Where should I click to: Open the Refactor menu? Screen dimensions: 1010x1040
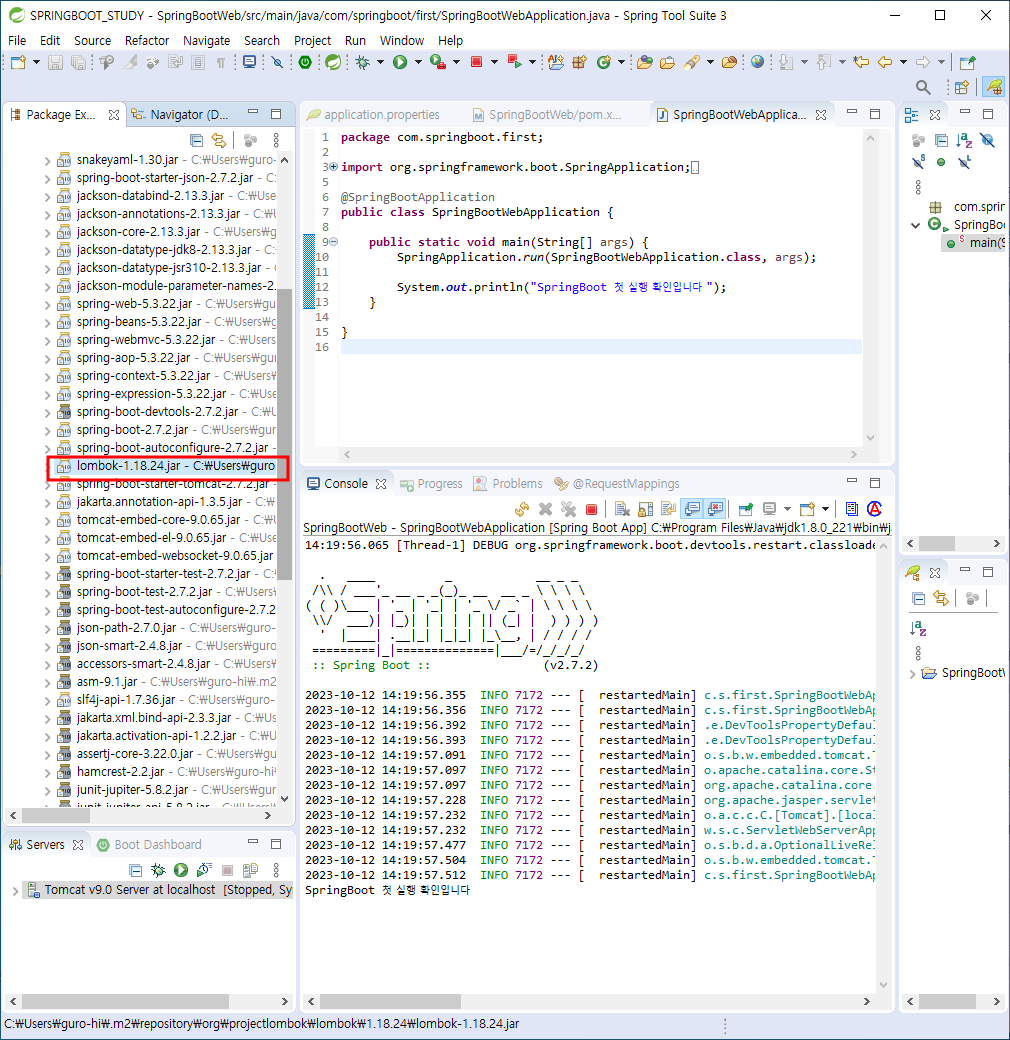147,40
